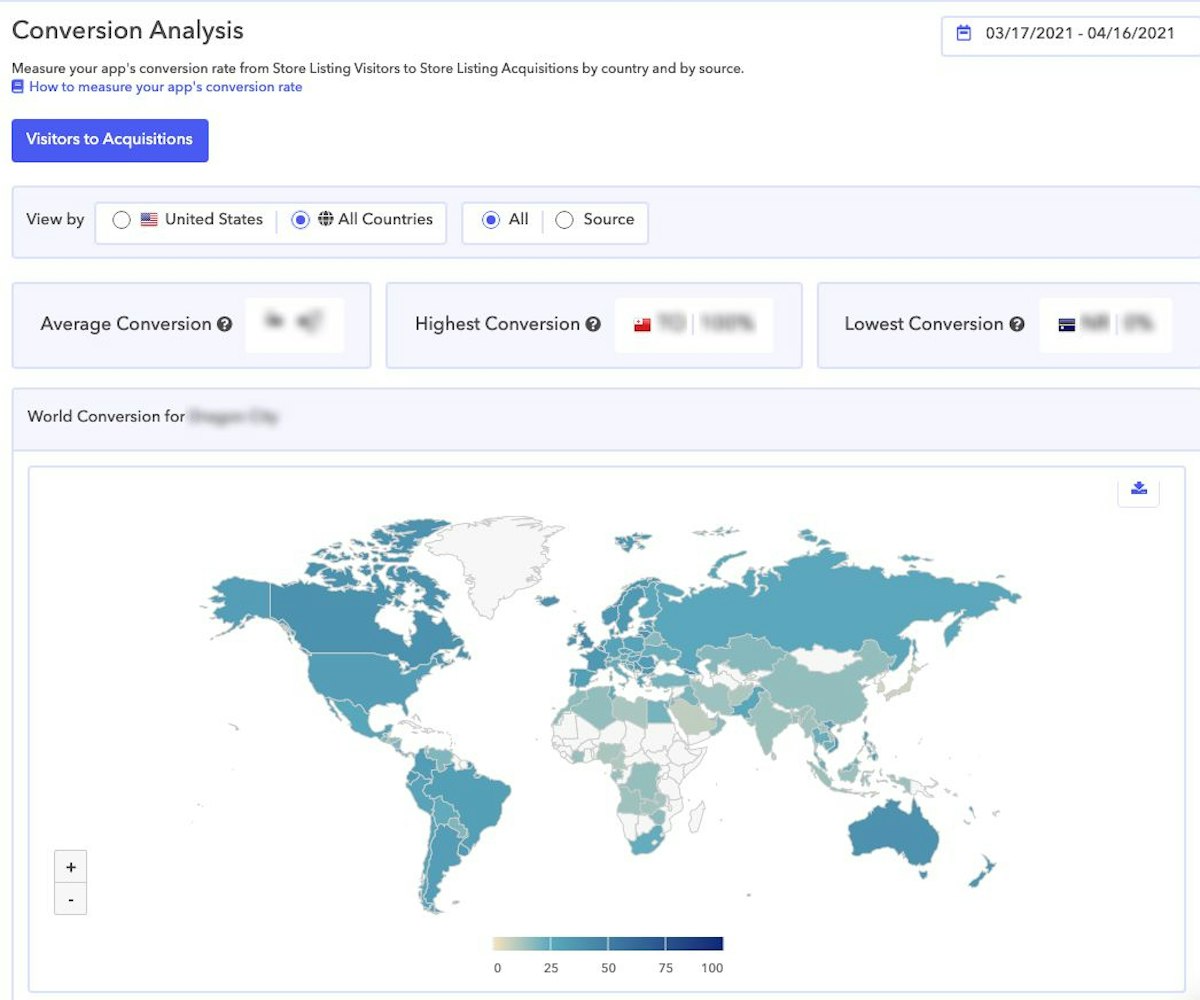The width and height of the screenshot is (1200, 1000).
Task: Enable the All option radio button
Action: pyautogui.click(x=490, y=220)
